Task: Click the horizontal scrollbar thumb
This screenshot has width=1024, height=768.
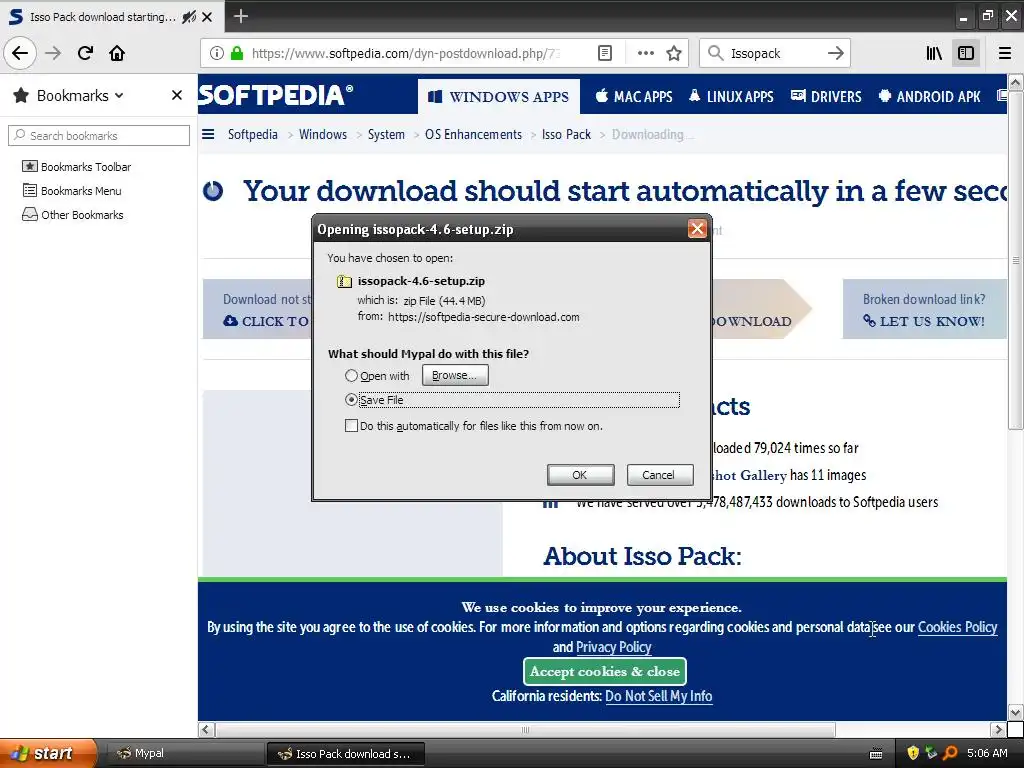Action: pos(525,729)
